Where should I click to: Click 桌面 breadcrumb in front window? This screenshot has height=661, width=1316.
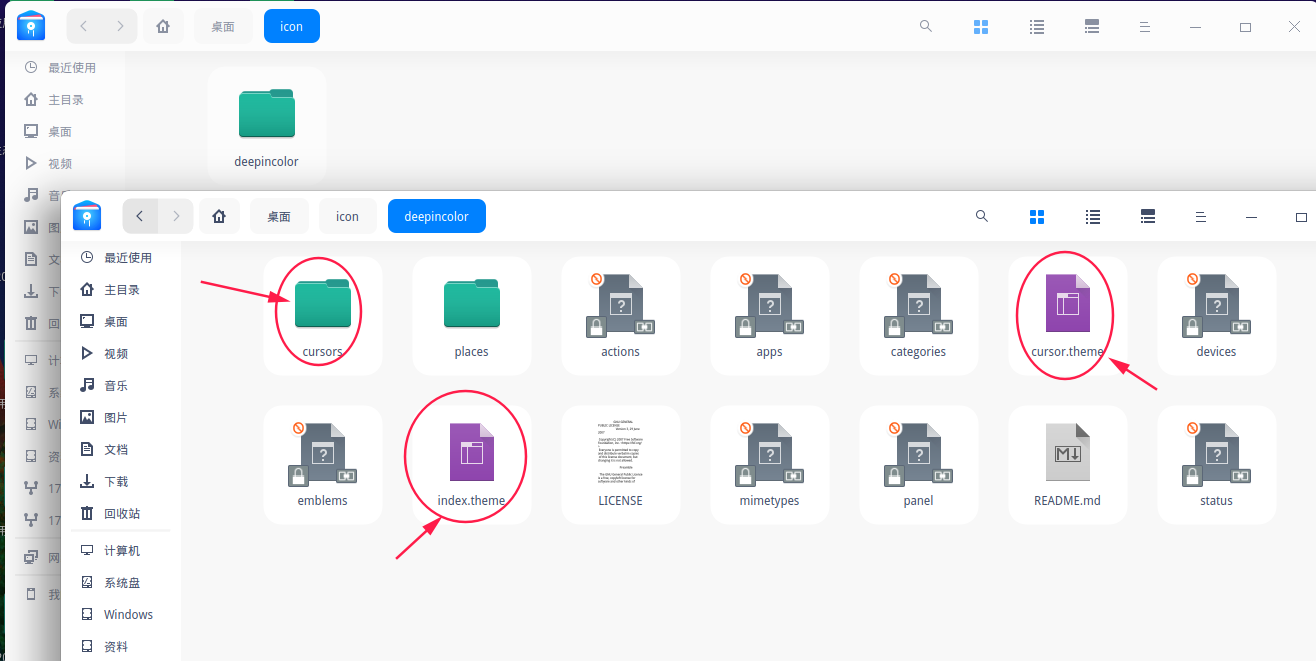pyautogui.click(x=279, y=216)
